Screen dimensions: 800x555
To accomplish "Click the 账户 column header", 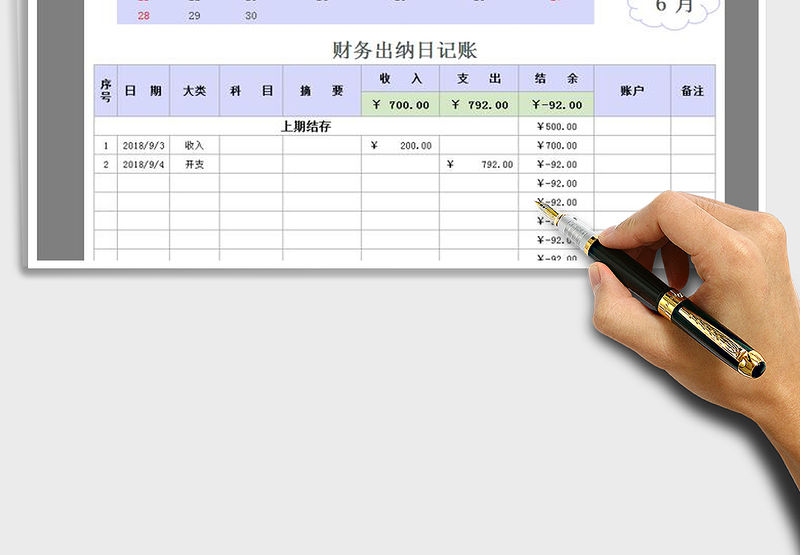I will tap(632, 91).
